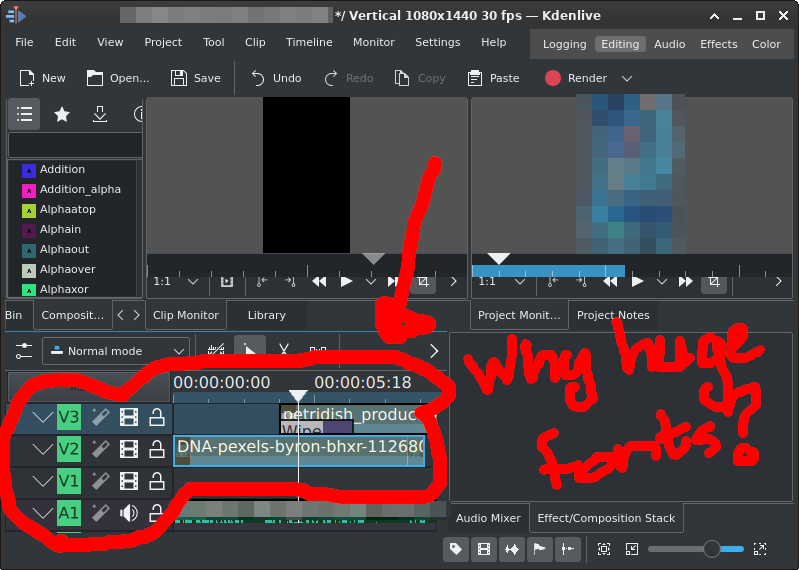Screen dimensions: 799x570
Task: Hide the V1 track video
Action: coord(128,481)
